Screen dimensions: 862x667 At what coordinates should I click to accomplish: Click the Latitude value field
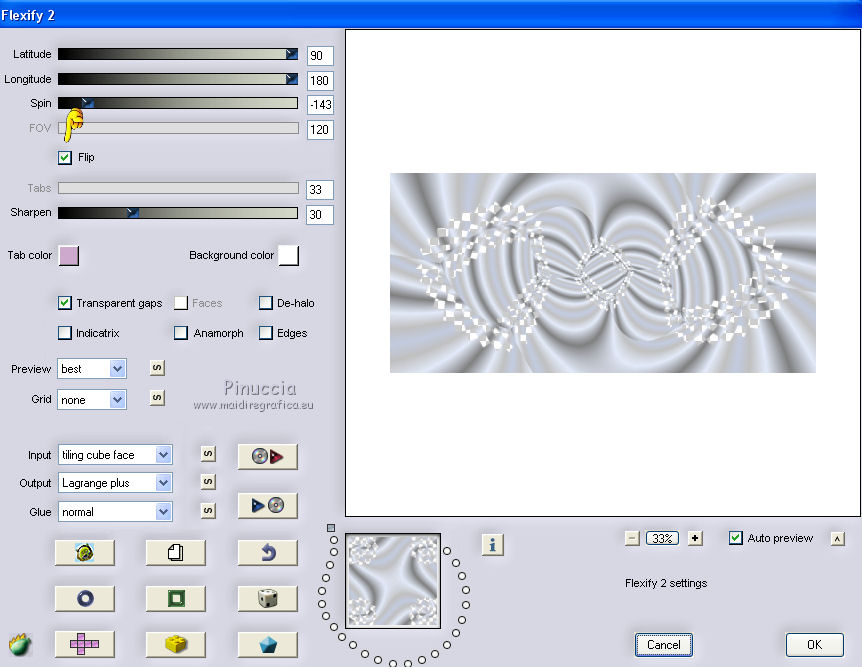click(x=320, y=56)
